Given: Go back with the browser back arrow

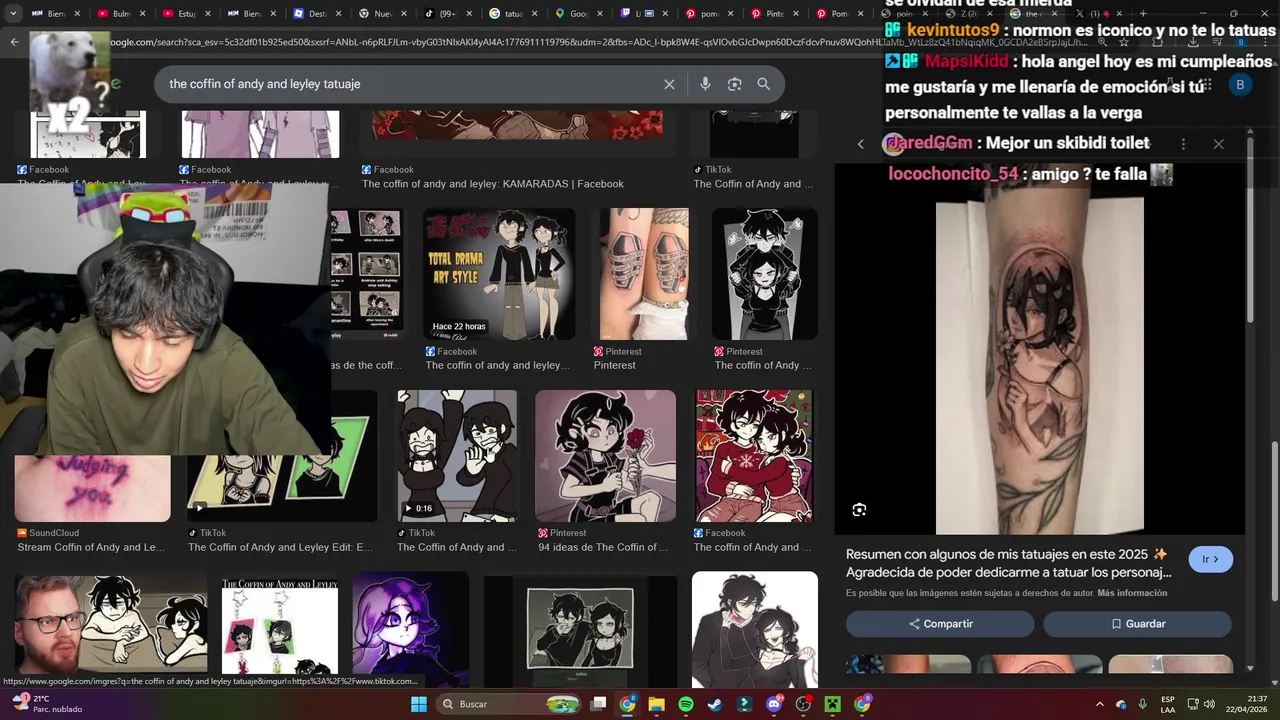Looking at the screenshot, I should [x=14, y=42].
